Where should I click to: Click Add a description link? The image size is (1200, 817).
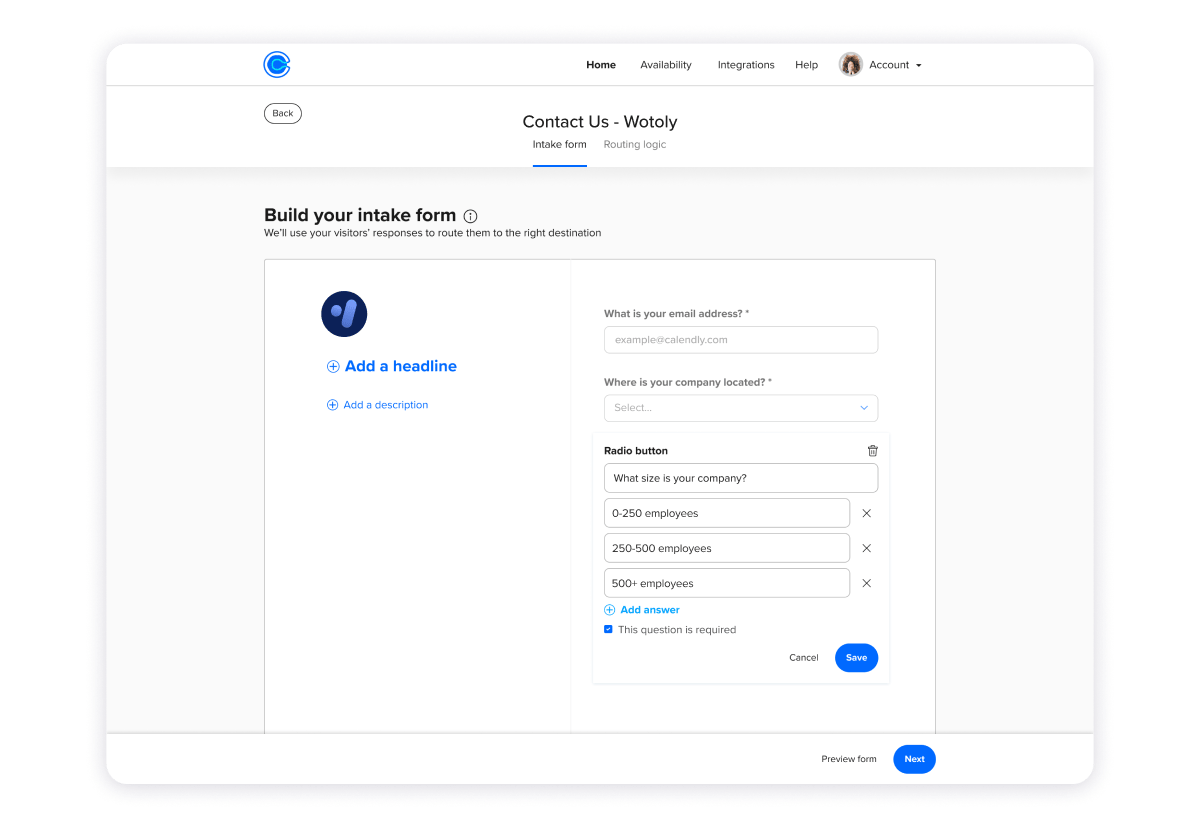(x=386, y=405)
